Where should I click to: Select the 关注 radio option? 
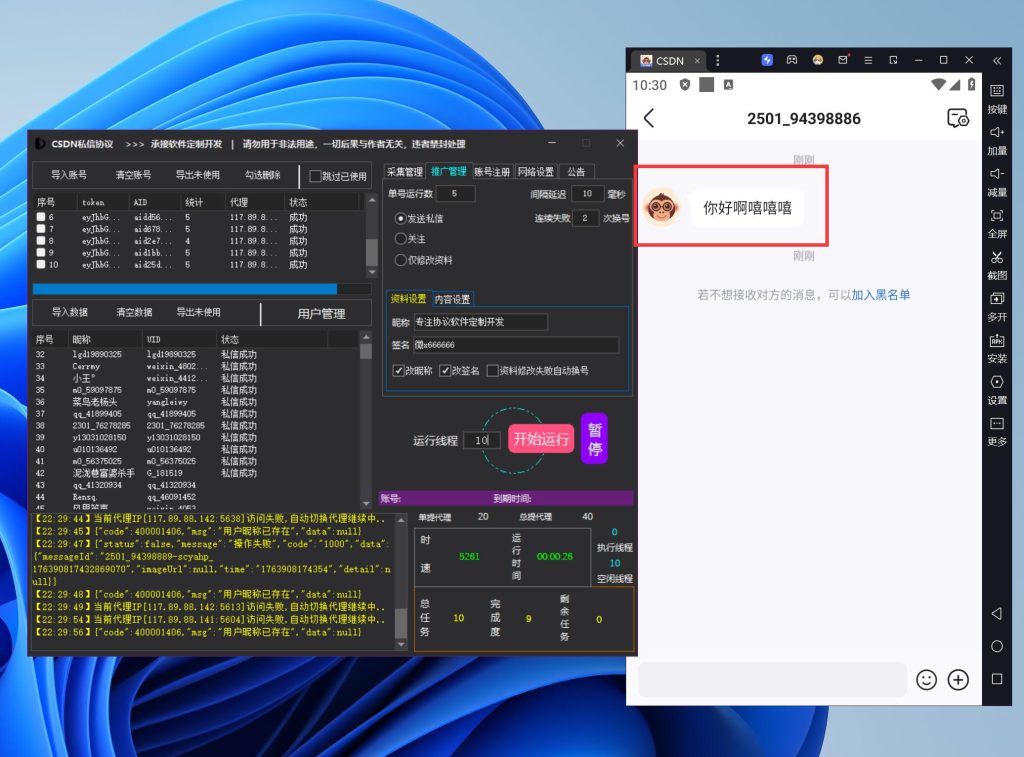(x=401, y=239)
